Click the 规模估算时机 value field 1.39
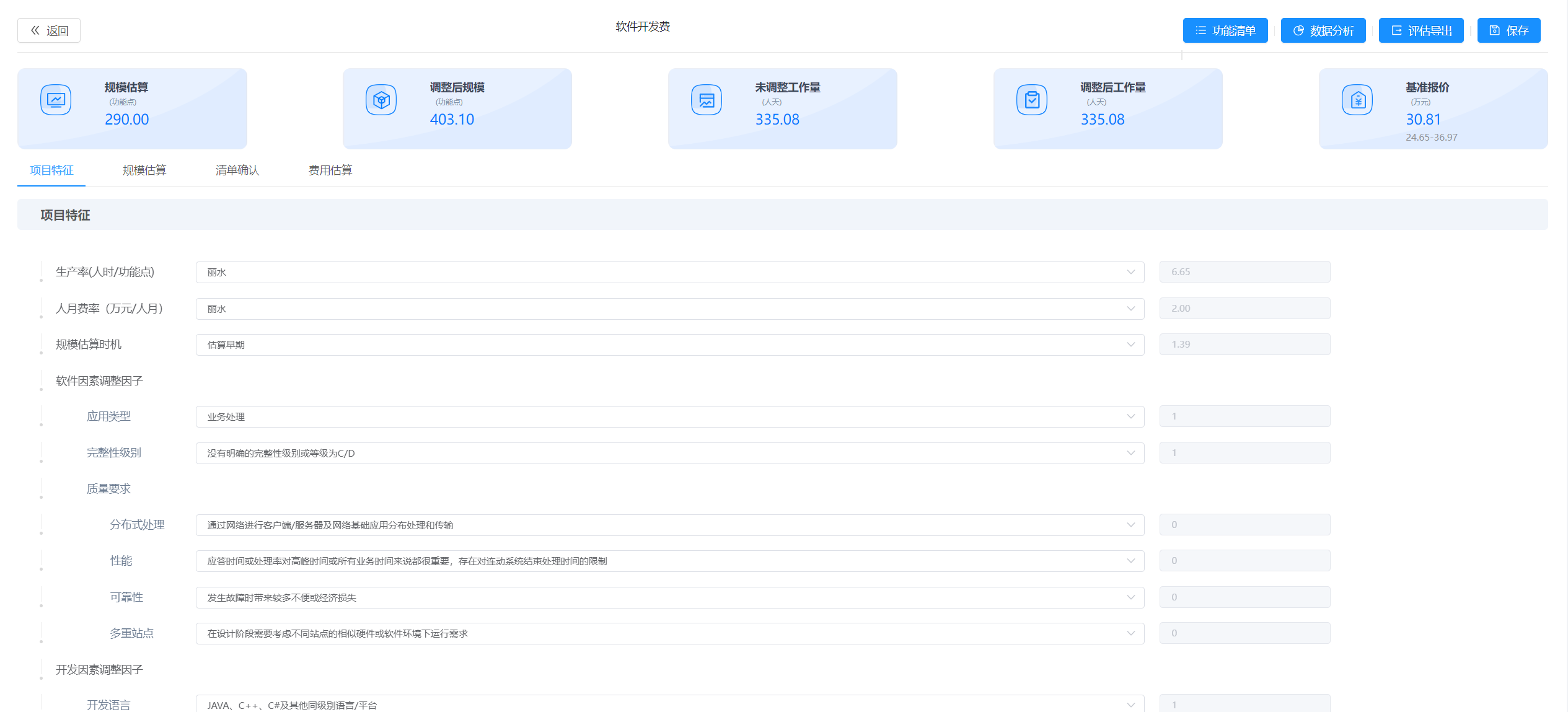Image resolution: width=1568 pixels, height=712 pixels. coord(1245,345)
